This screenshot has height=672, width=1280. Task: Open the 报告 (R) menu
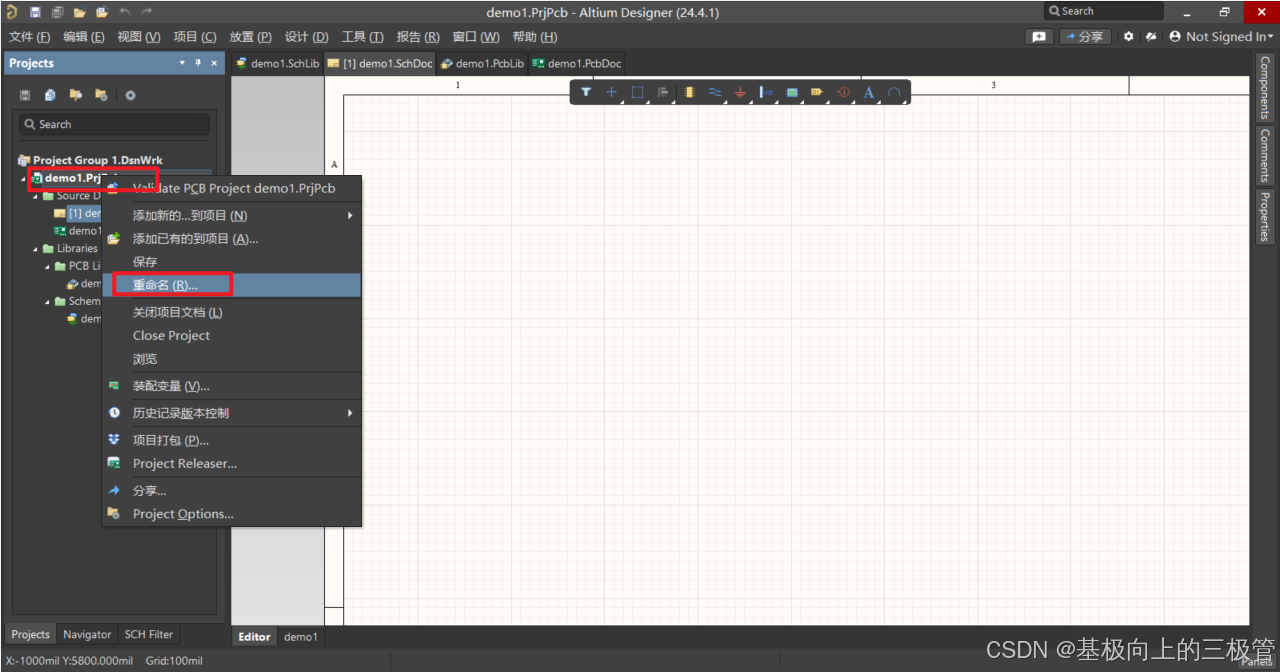[418, 37]
